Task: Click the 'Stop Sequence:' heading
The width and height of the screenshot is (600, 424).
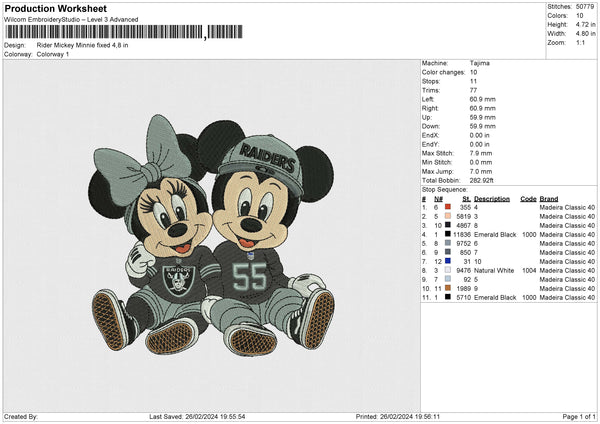Action: [x=445, y=190]
